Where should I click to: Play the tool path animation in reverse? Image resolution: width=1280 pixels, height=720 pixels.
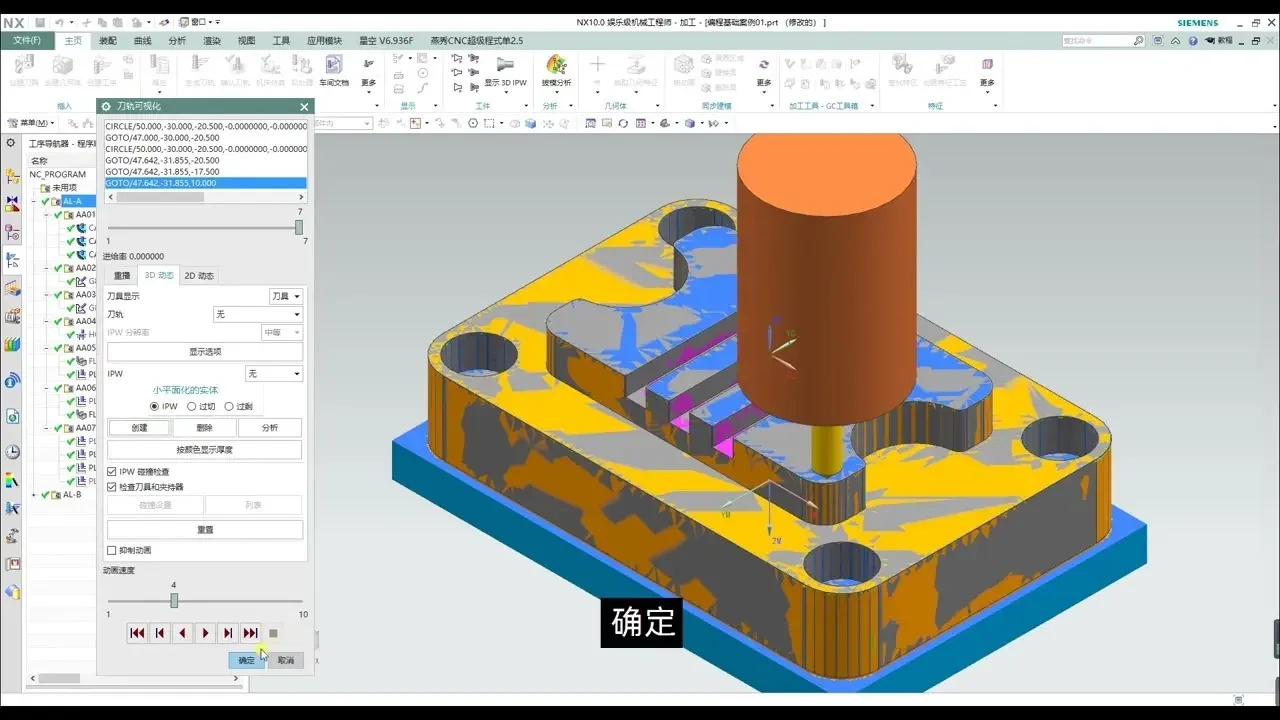[x=182, y=633]
